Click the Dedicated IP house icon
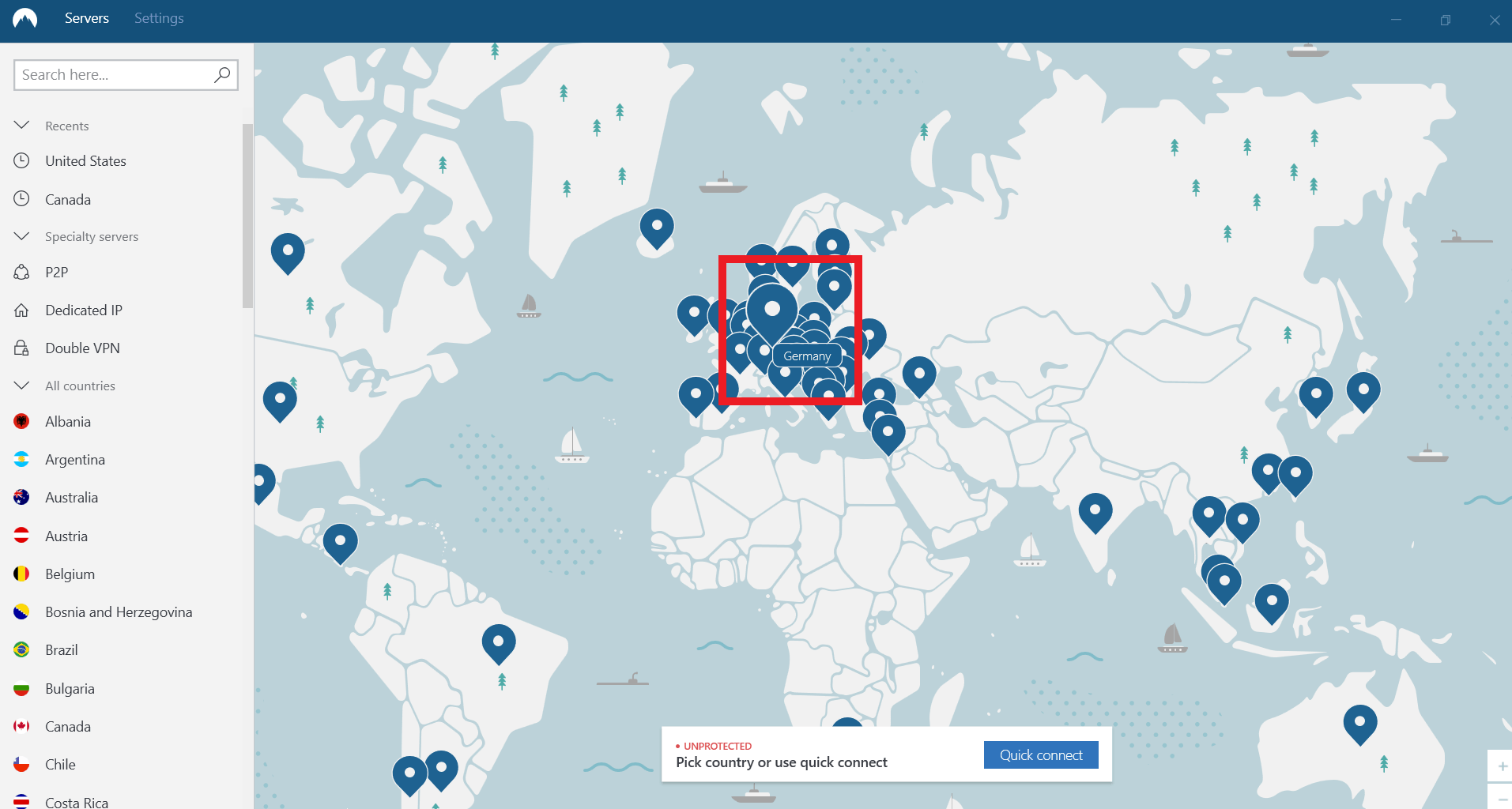The image size is (1512, 809). (21, 310)
